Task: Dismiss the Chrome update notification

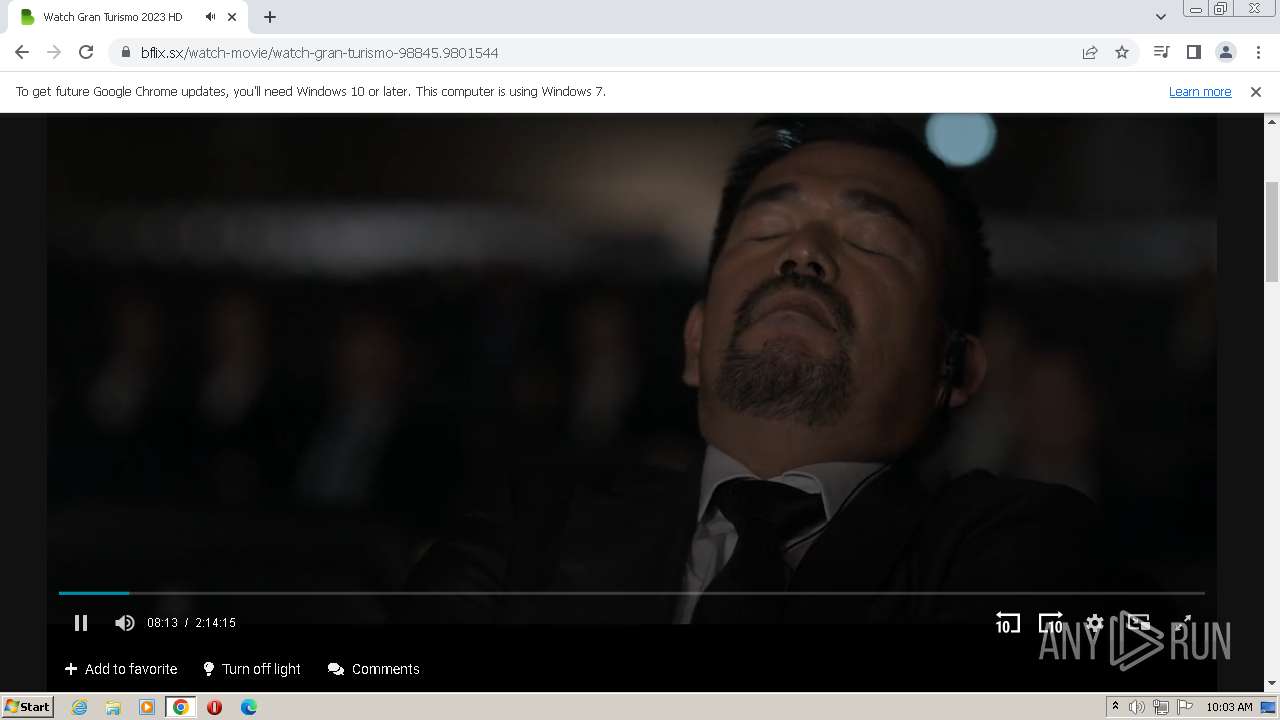Action: 1256,91
